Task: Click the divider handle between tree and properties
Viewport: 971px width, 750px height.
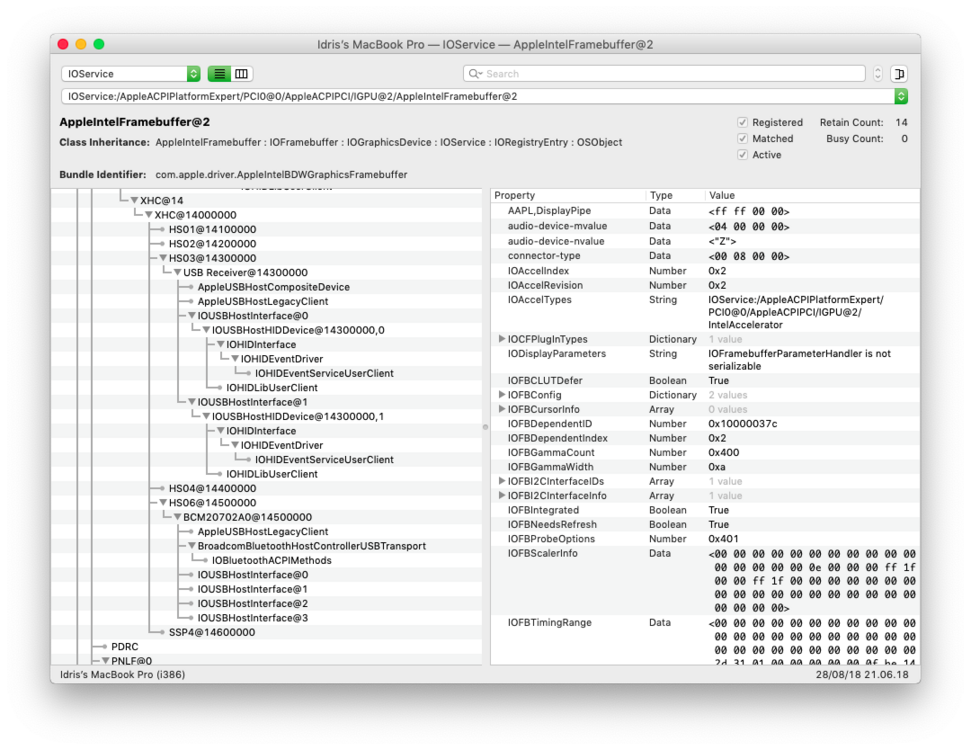Action: click(x=486, y=426)
